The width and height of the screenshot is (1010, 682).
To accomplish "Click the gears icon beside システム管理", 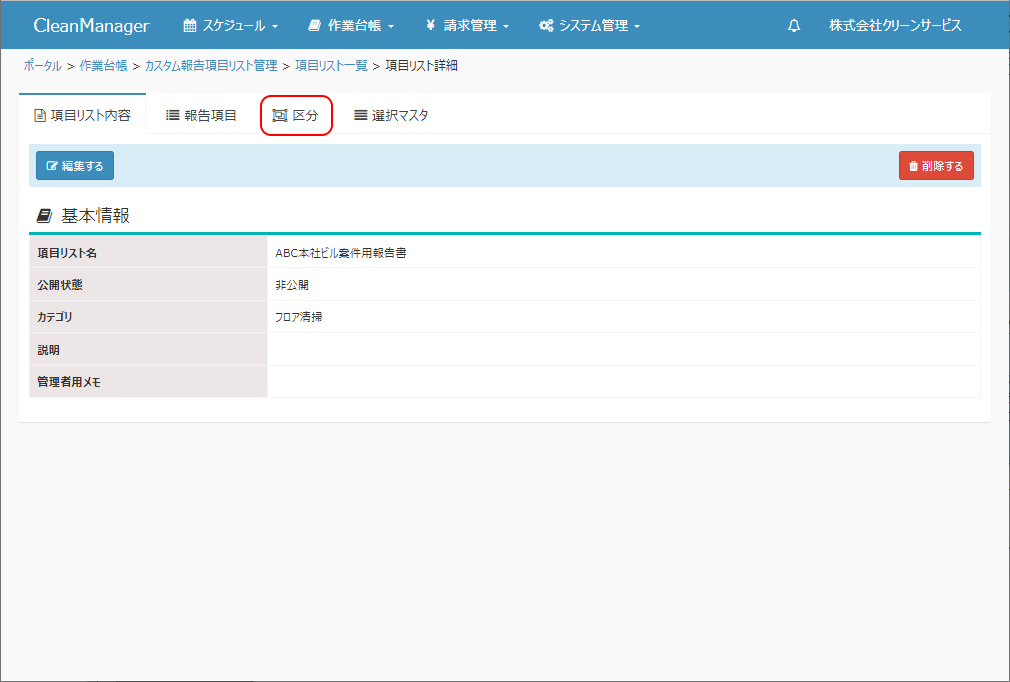I will pos(546,26).
